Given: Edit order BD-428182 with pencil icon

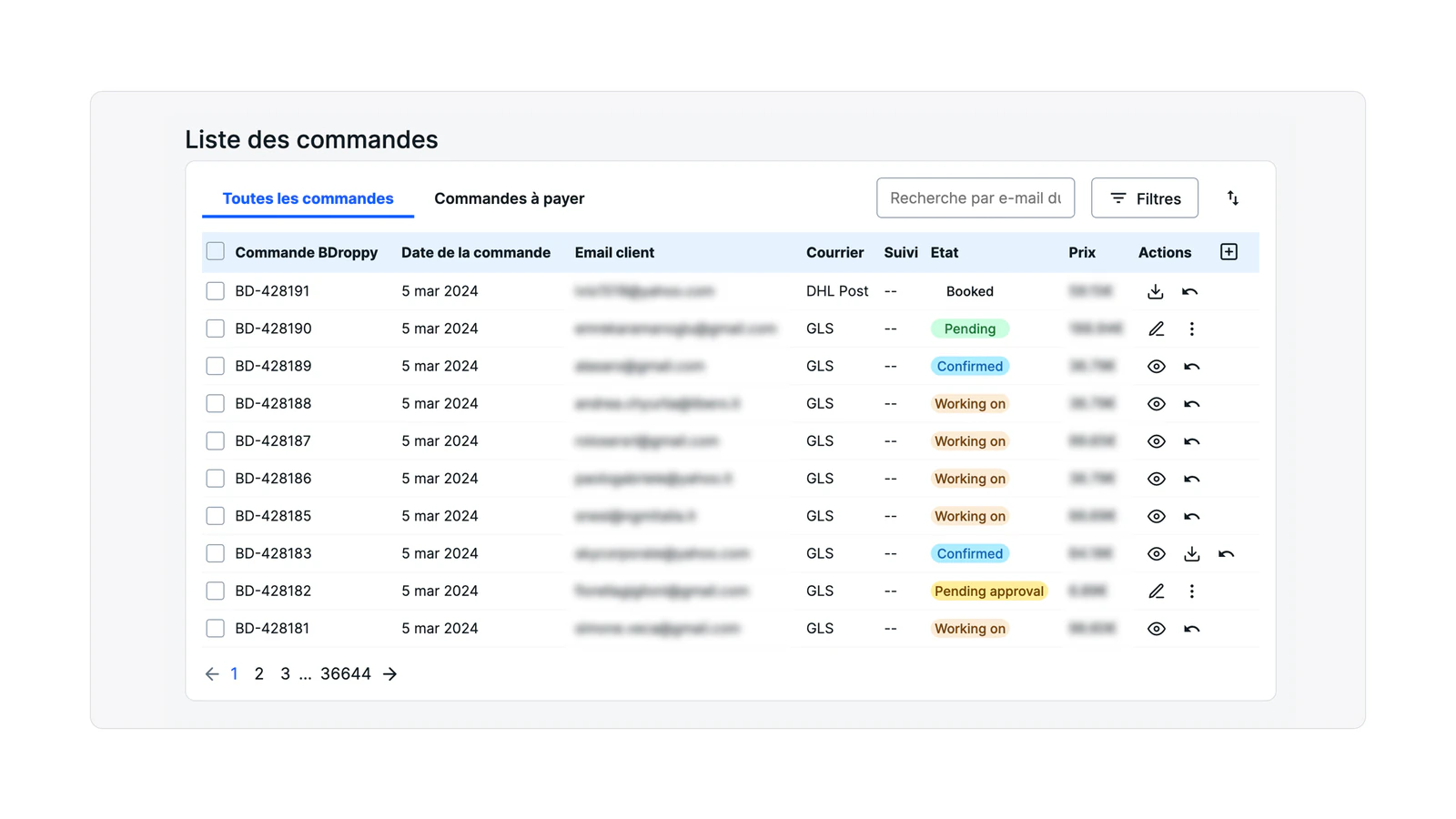Looking at the screenshot, I should click(x=1156, y=591).
